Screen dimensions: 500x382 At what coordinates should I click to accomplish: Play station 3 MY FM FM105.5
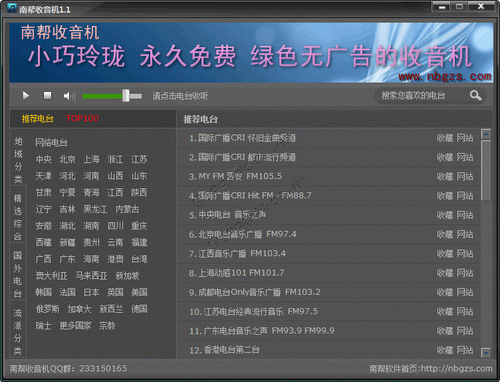(235, 176)
